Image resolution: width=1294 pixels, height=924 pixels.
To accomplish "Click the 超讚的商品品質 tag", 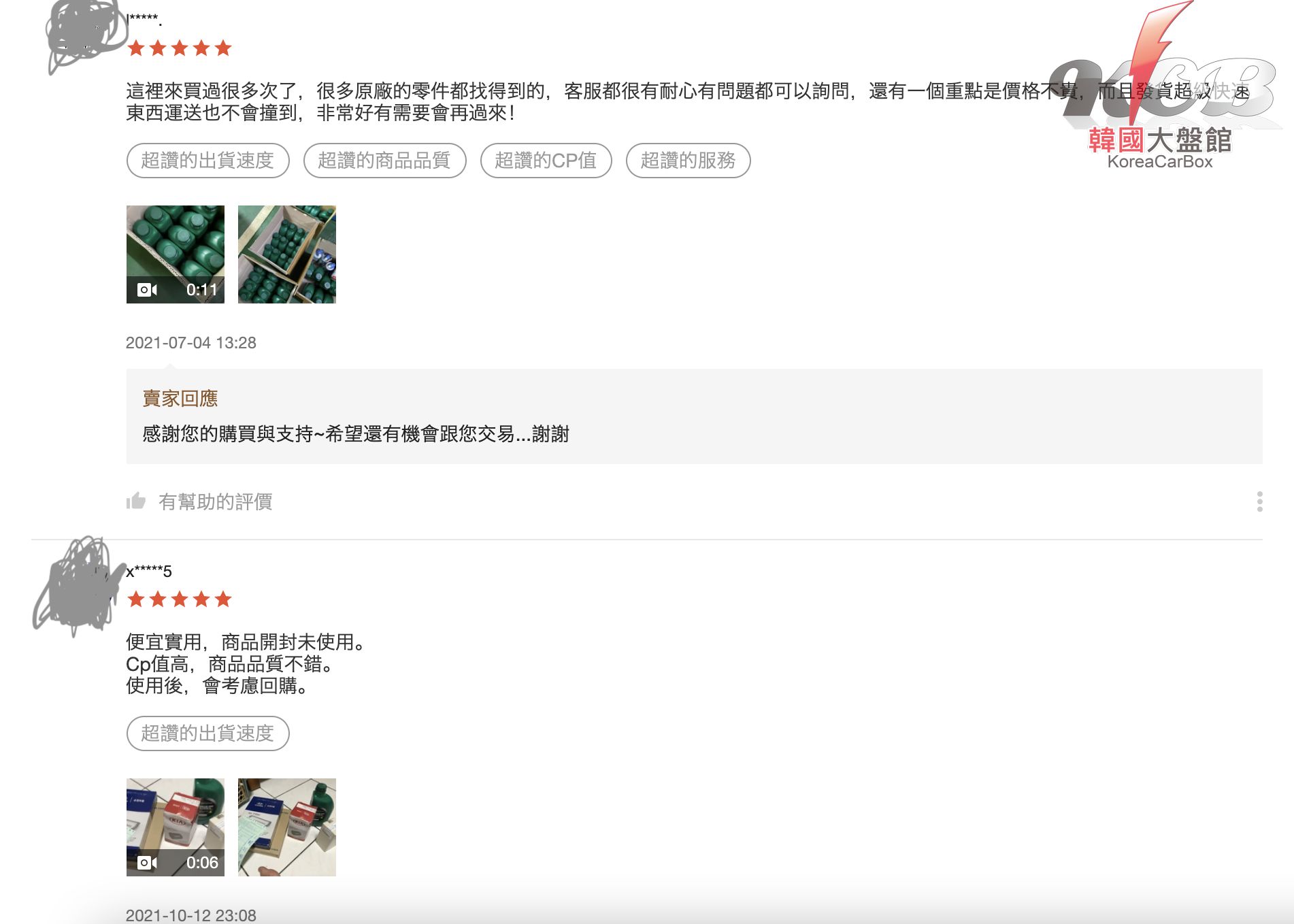I will coord(384,161).
